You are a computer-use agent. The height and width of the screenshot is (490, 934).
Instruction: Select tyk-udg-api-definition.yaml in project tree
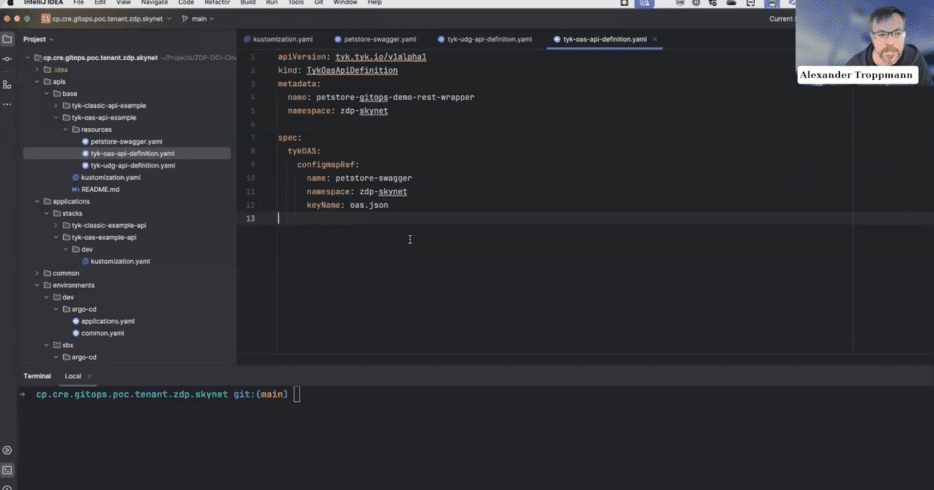pyautogui.click(x=133, y=166)
